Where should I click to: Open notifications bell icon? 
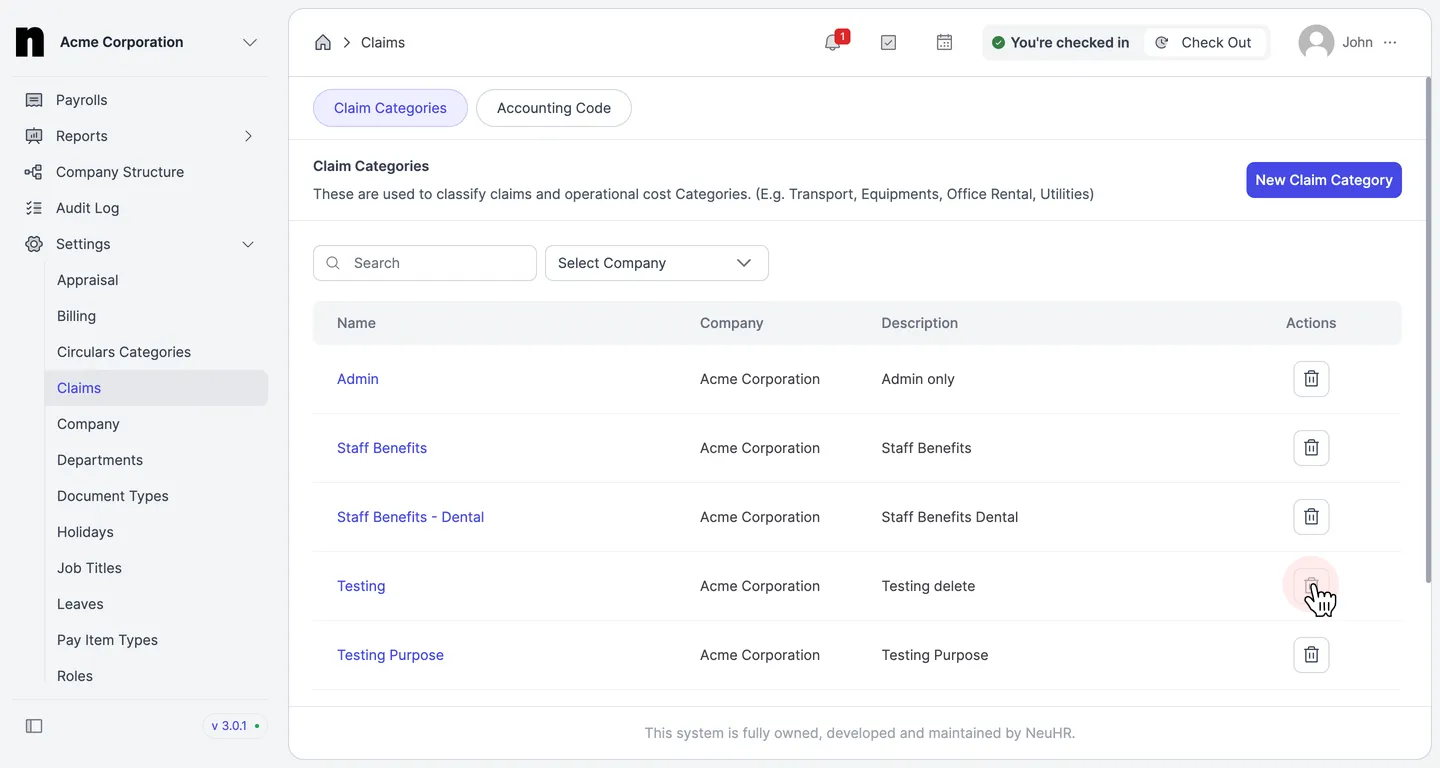[833, 42]
